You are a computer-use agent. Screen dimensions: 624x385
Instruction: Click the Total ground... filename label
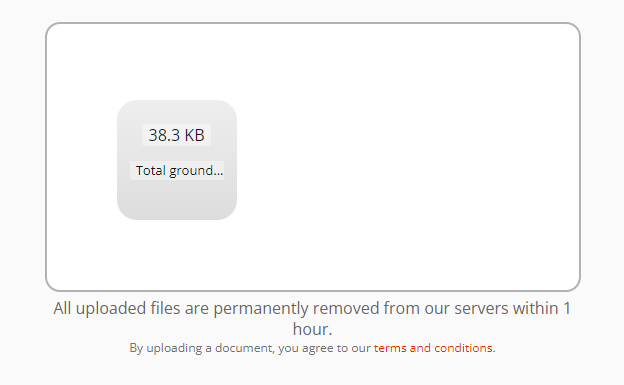click(177, 170)
